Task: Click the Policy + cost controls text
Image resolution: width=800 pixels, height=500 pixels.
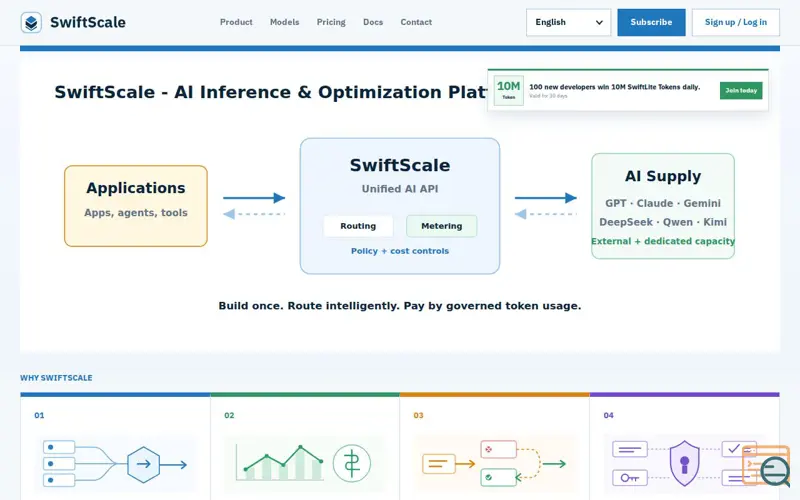Action: [400, 251]
